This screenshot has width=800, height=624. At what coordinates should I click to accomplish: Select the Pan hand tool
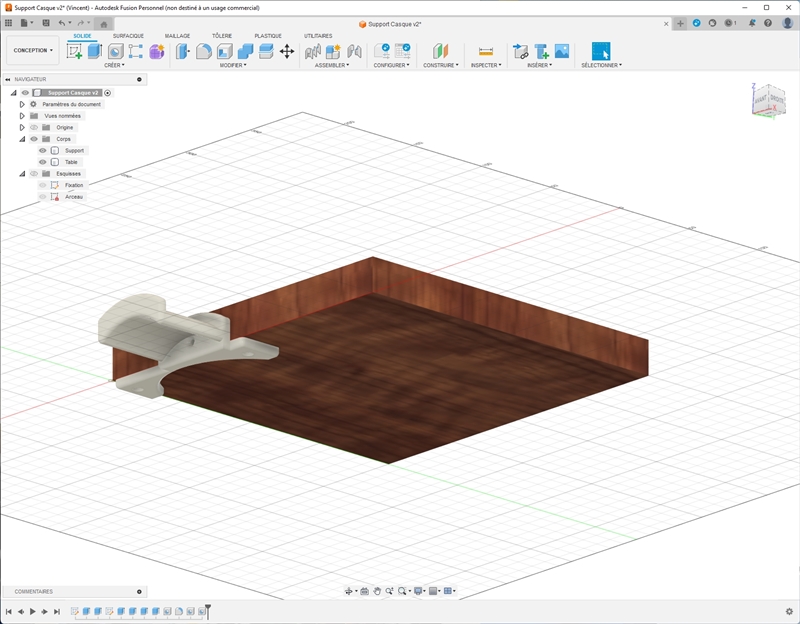pos(377,591)
